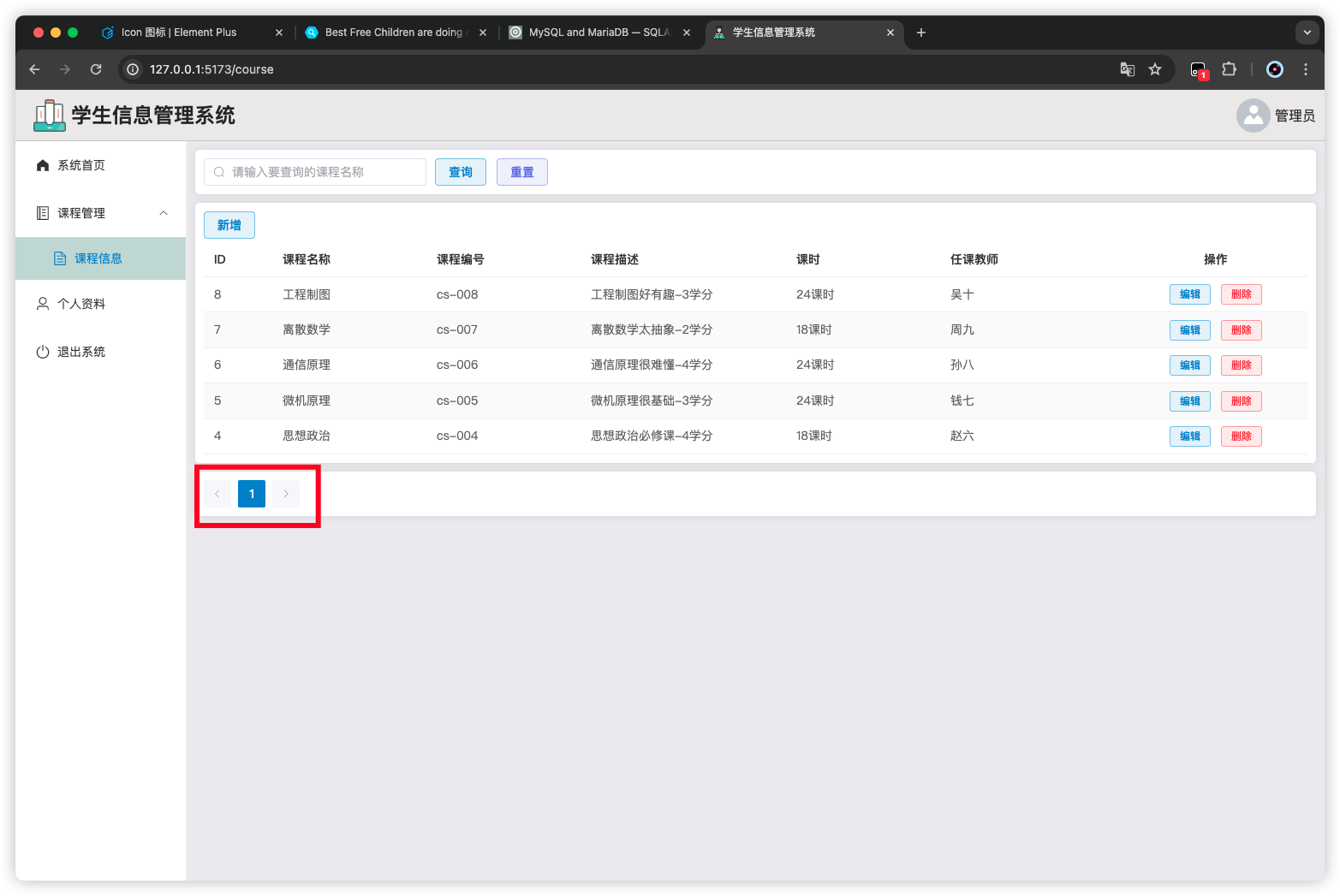Edit the 工程制图 course row
Image resolution: width=1340 pixels, height=896 pixels.
click(x=1190, y=294)
